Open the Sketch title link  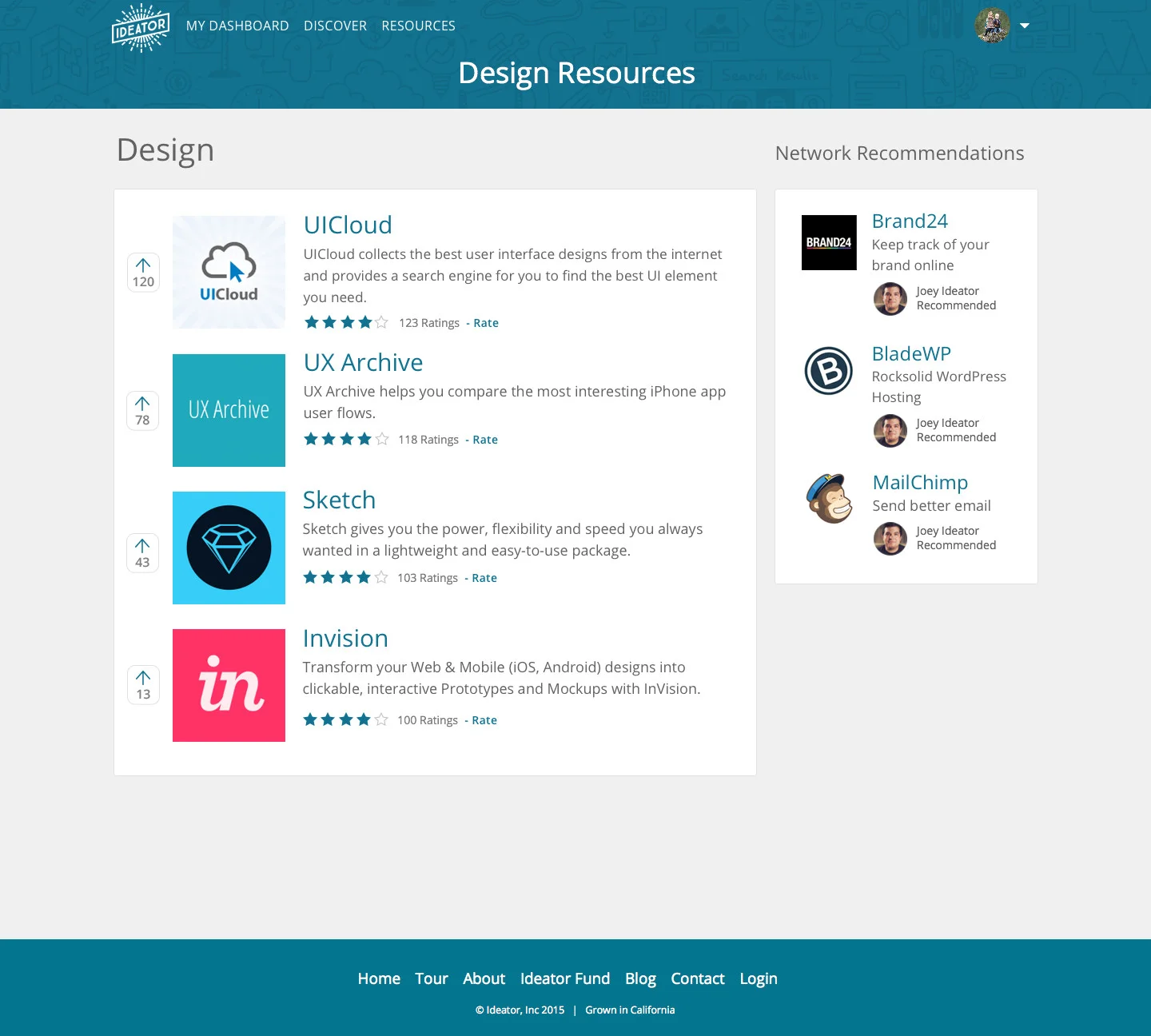point(339,500)
